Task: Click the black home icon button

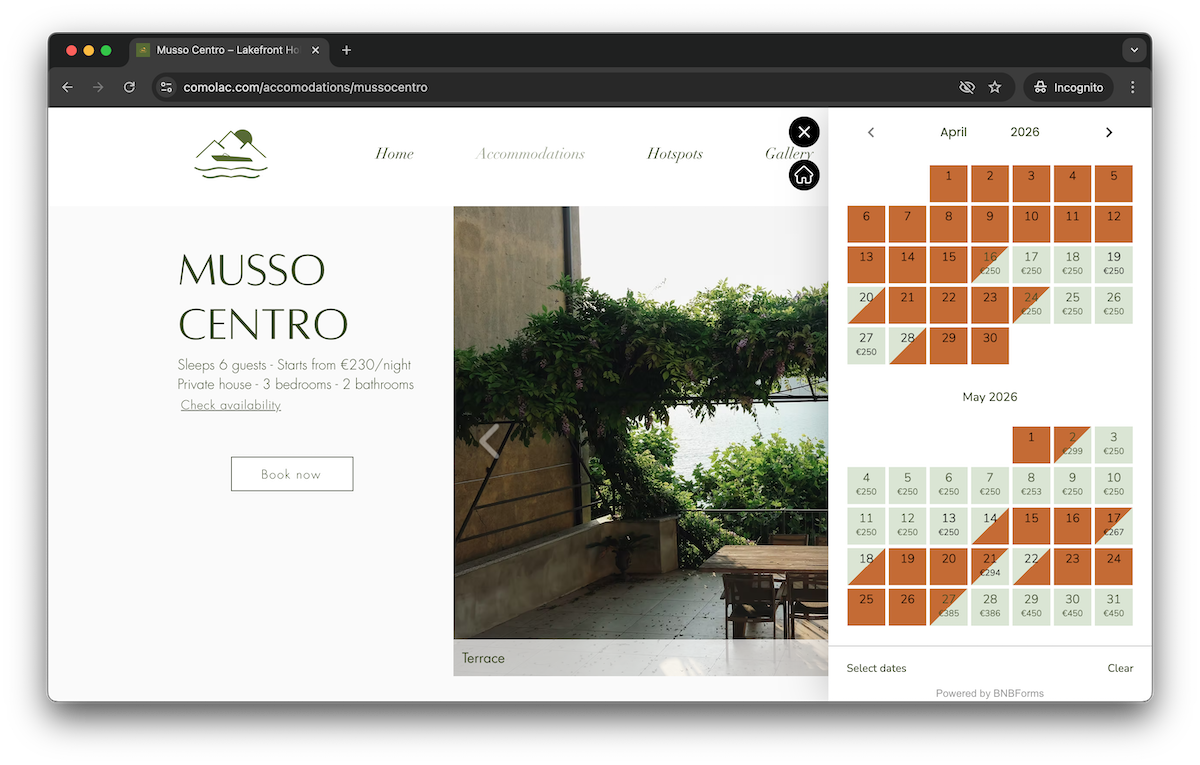Action: 804,175
